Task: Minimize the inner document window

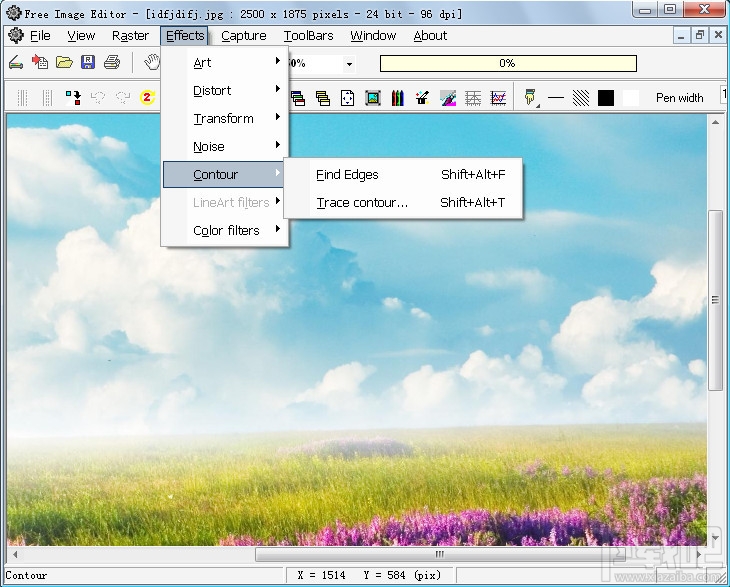Action: click(x=681, y=35)
